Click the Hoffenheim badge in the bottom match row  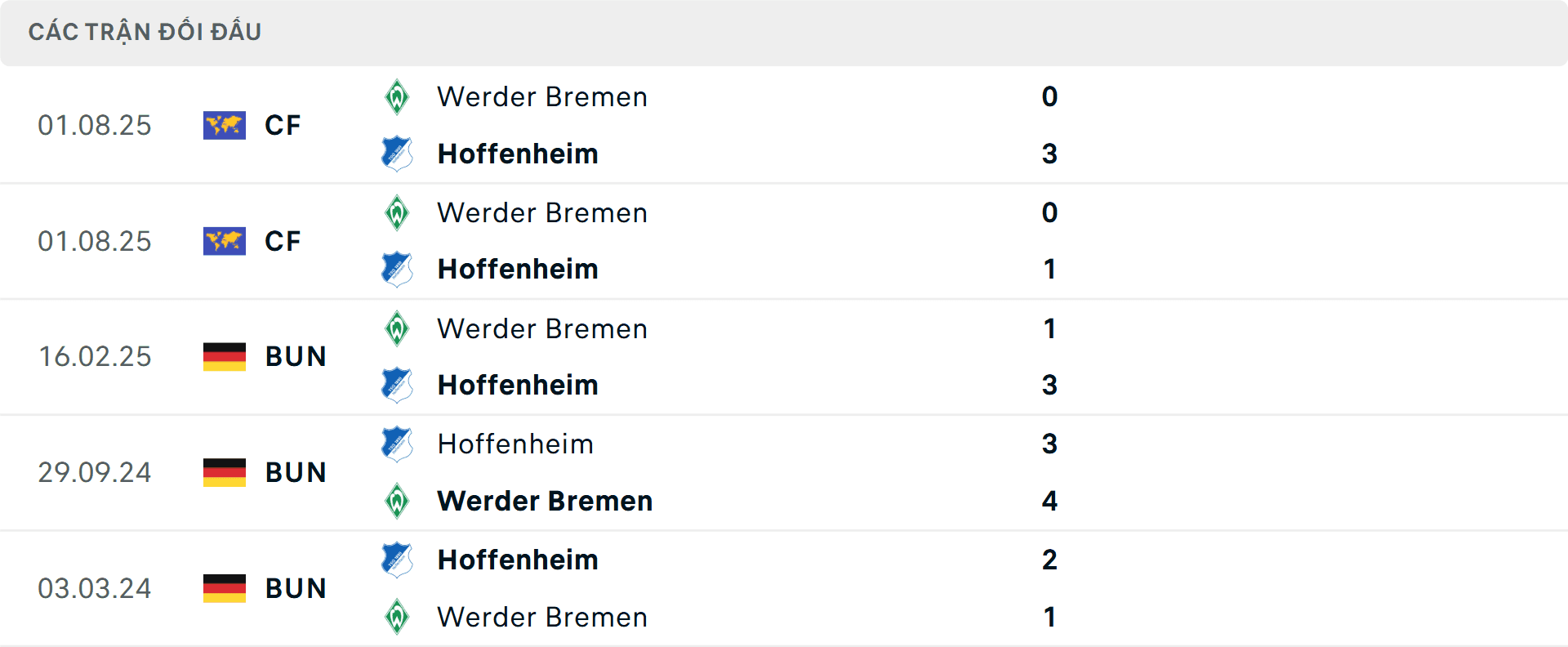pyautogui.click(x=398, y=560)
